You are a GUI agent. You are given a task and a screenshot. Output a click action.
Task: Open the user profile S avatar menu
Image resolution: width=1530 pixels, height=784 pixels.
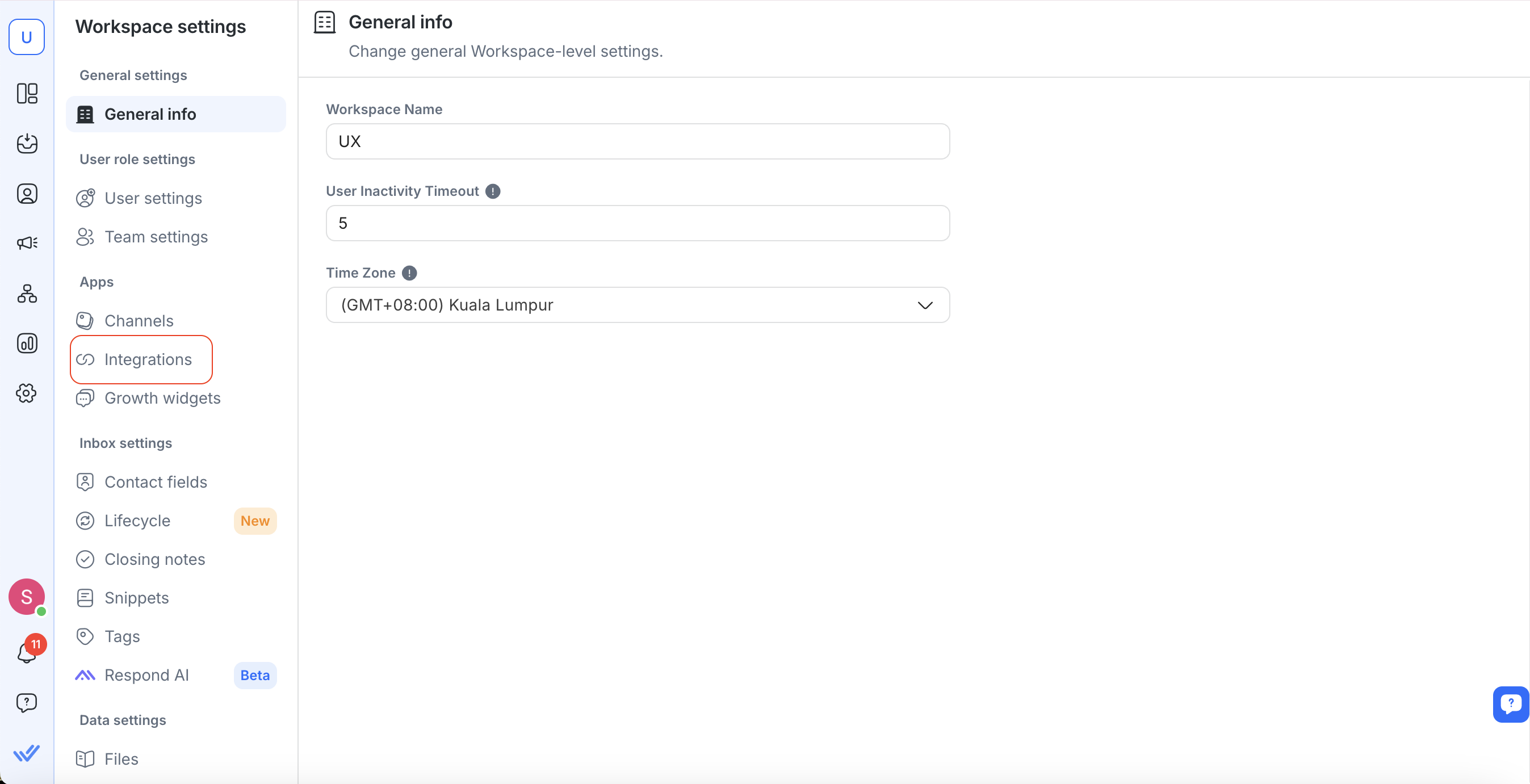pos(27,596)
